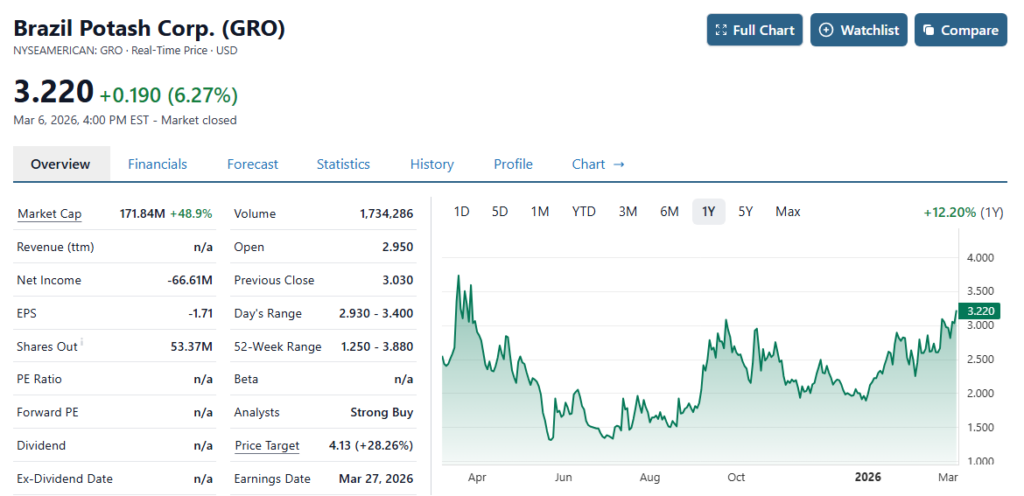The width and height of the screenshot is (1024, 496).
Task: Select the 1D chart range
Action: coord(461,211)
